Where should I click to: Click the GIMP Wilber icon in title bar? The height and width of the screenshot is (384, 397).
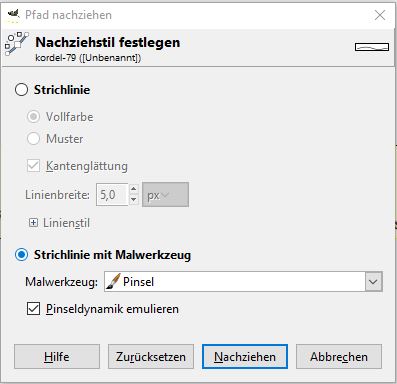coord(13,15)
